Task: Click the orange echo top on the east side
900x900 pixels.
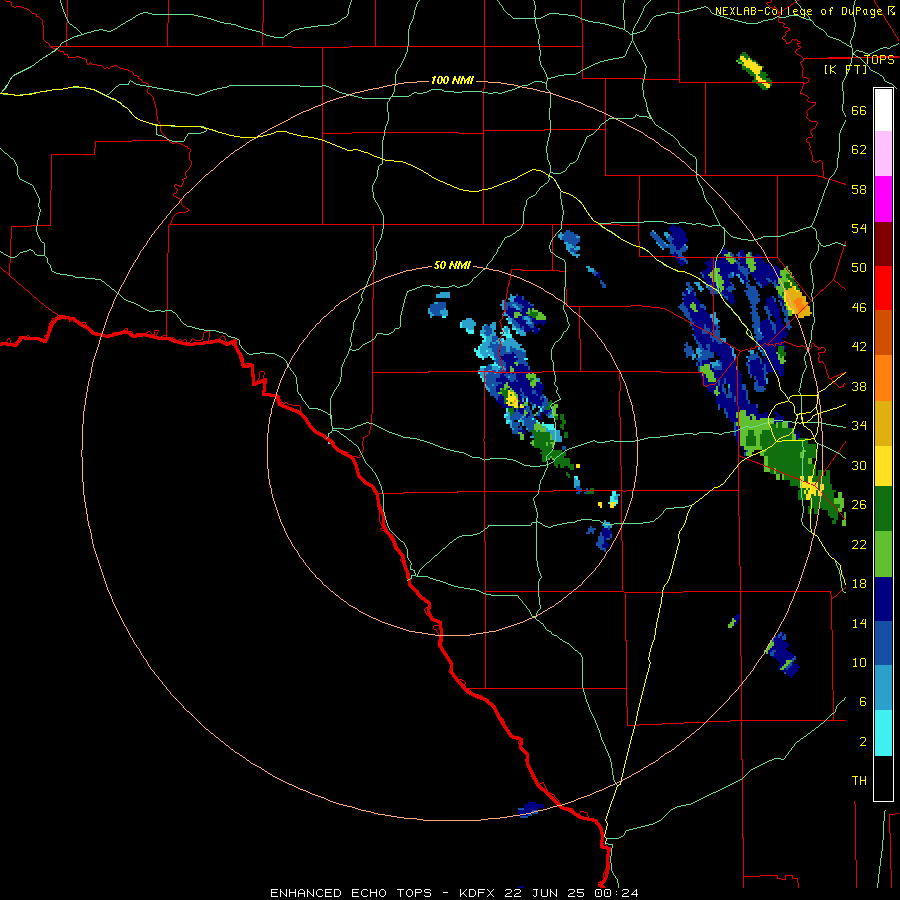Action: click(797, 301)
